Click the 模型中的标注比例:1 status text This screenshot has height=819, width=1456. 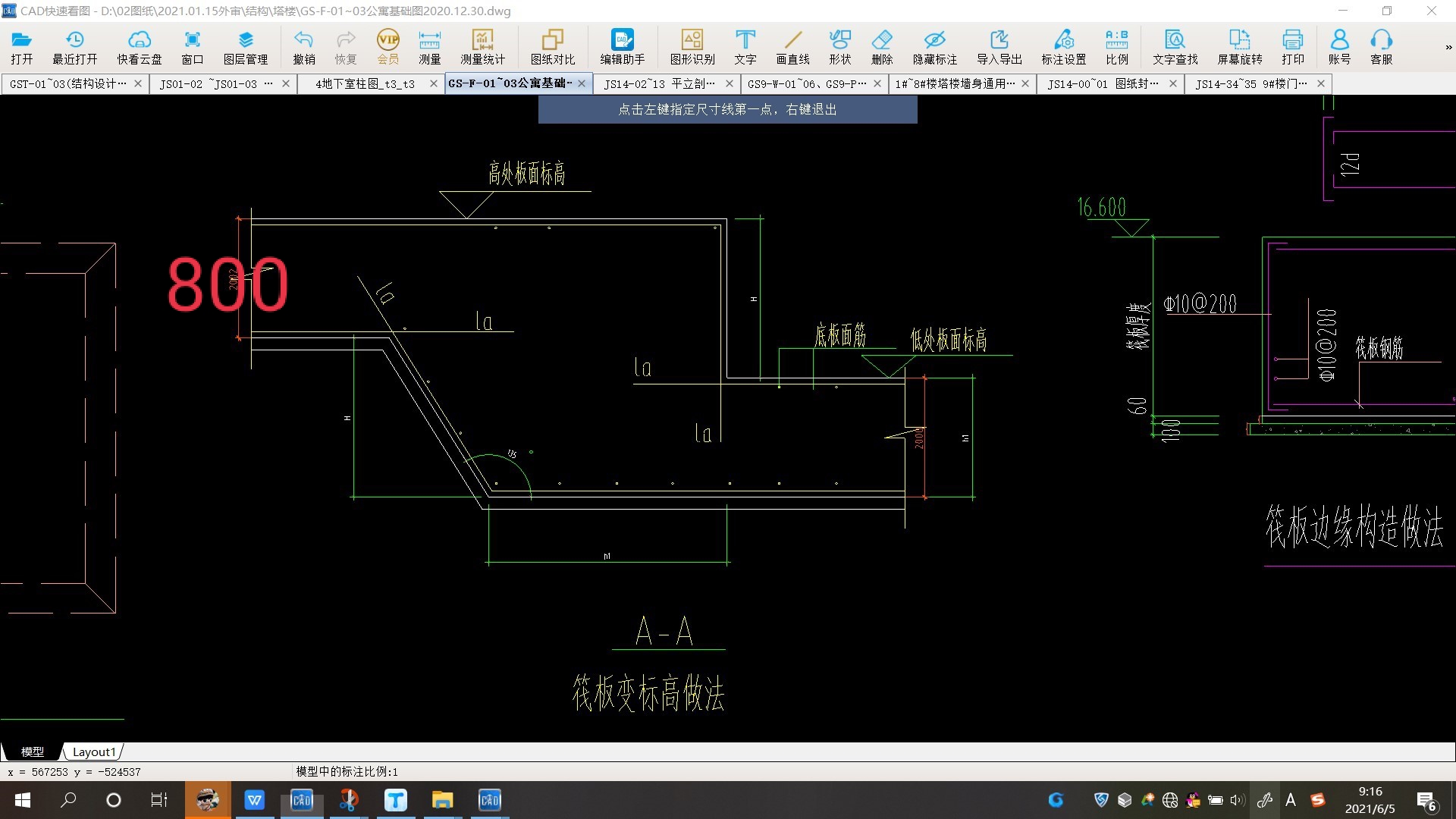pyautogui.click(x=347, y=771)
